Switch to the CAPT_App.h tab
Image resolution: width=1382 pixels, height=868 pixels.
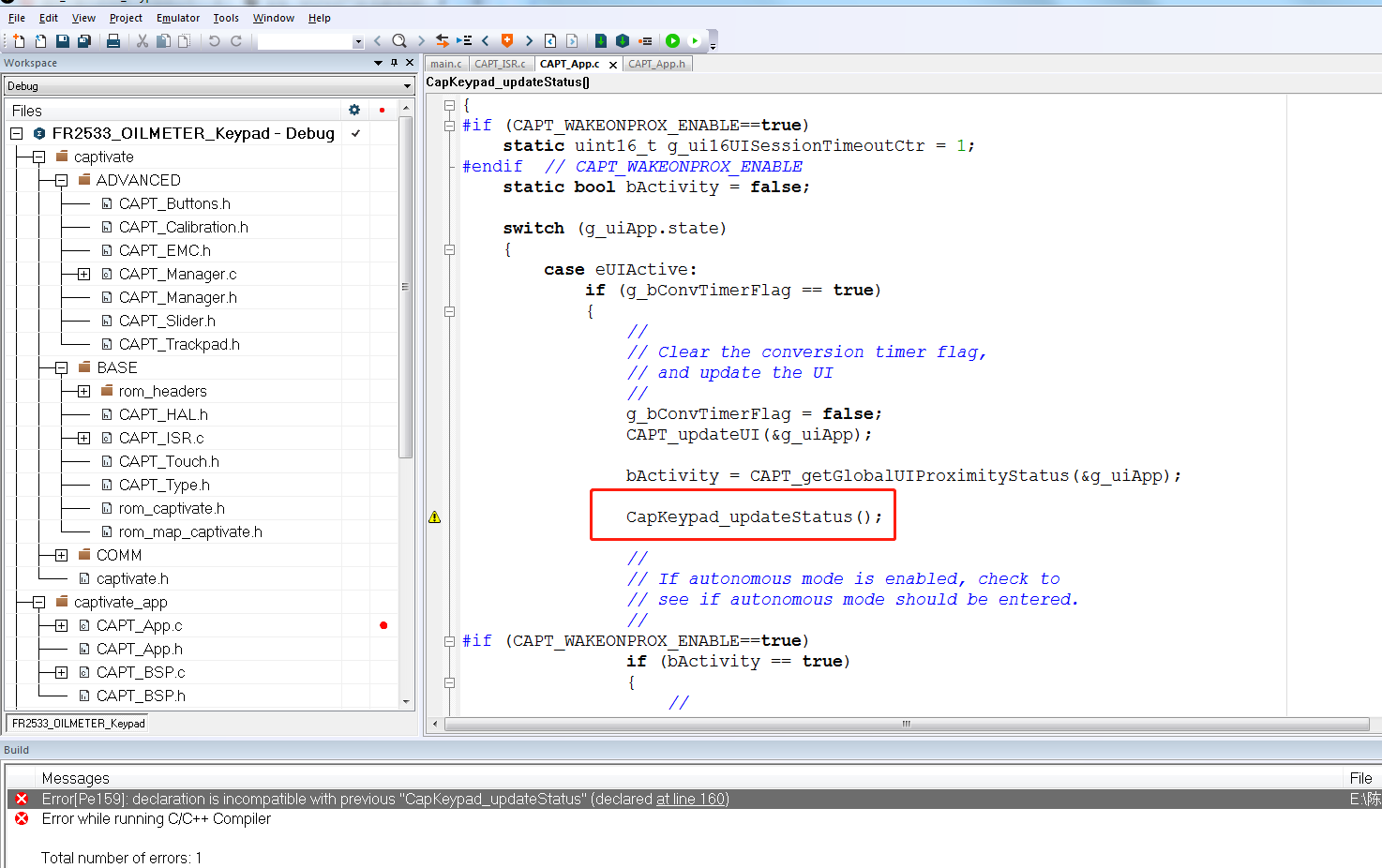(x=657, y=64)
